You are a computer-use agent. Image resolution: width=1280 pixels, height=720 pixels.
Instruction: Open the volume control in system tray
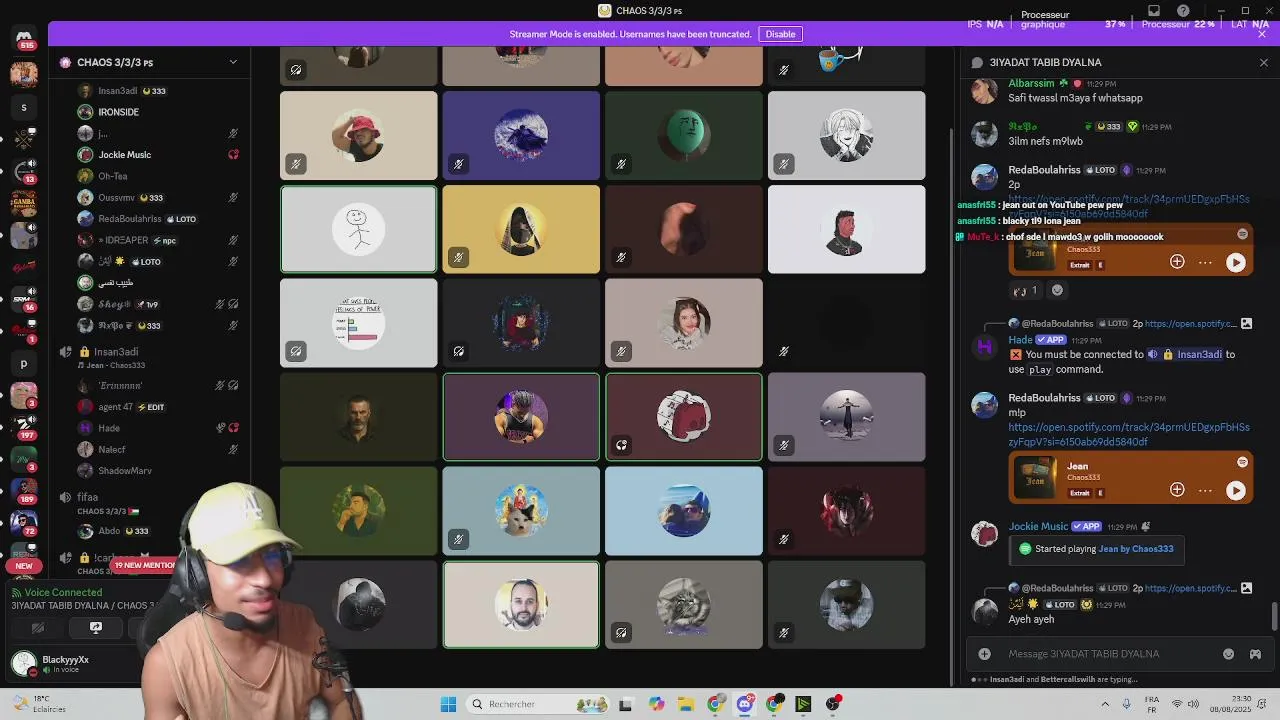coord(1195,704)
